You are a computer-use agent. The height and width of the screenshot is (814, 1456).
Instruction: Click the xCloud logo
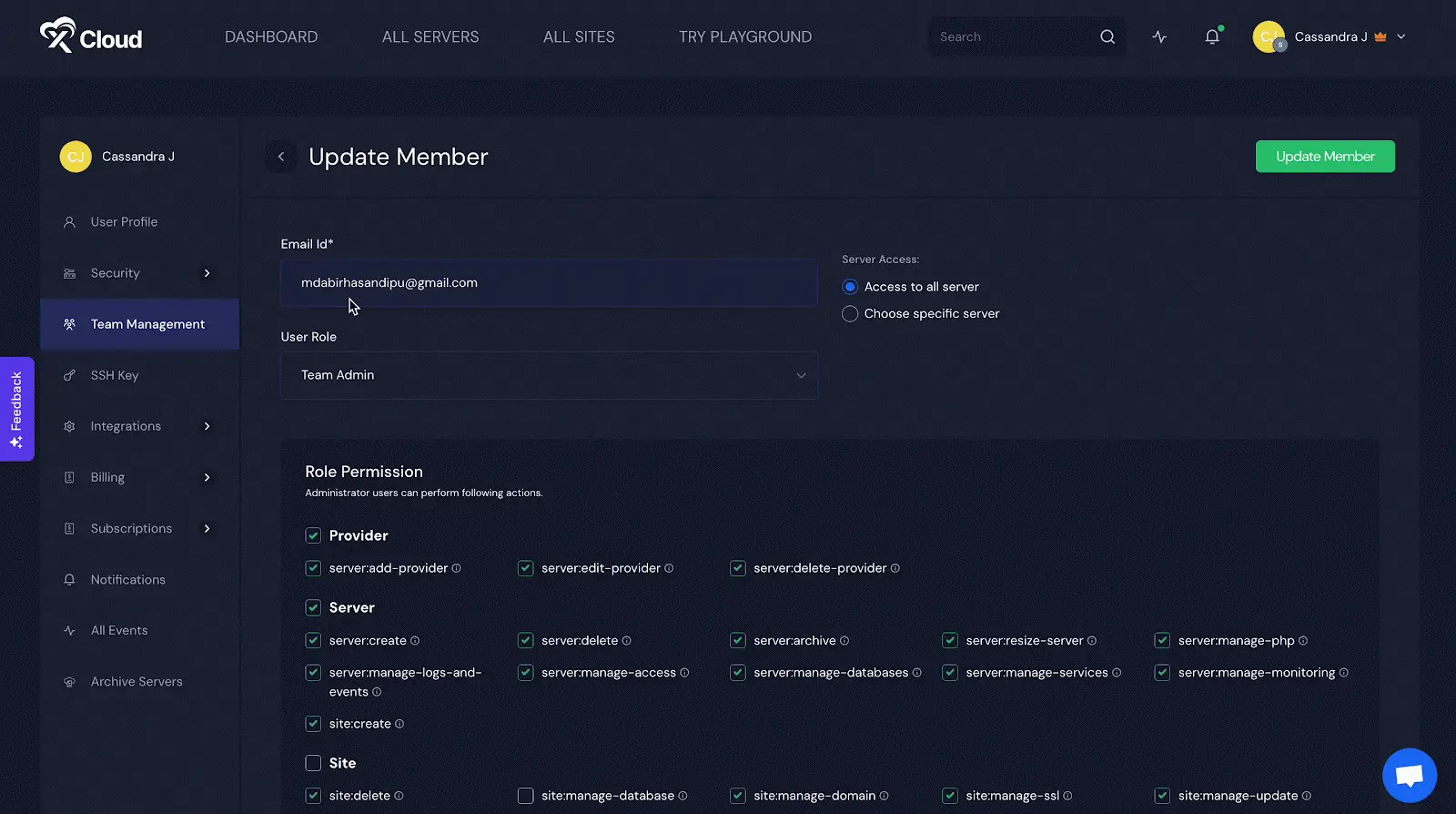pos(91,36)
